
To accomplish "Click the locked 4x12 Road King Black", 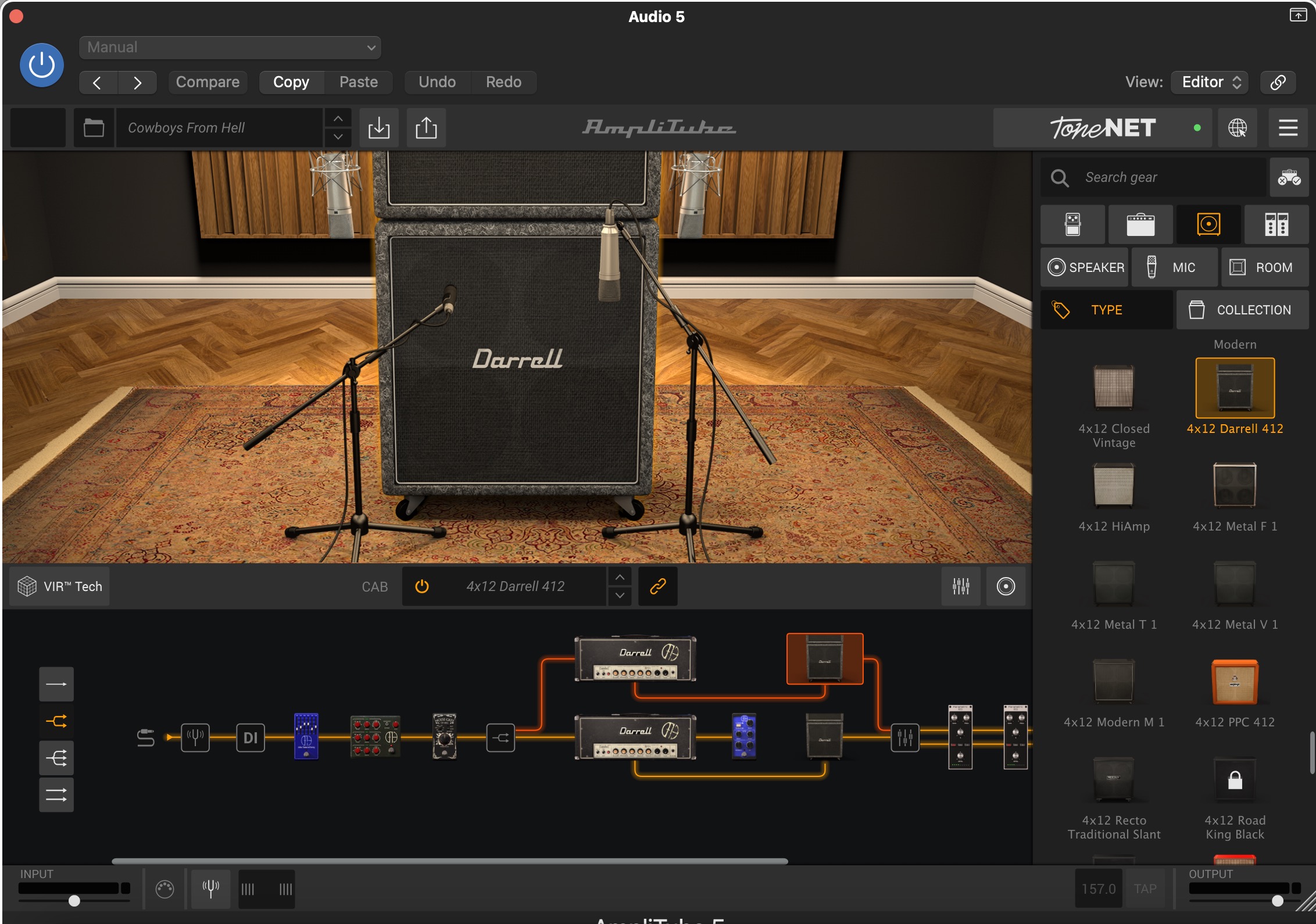I will tap(1235, 779).
